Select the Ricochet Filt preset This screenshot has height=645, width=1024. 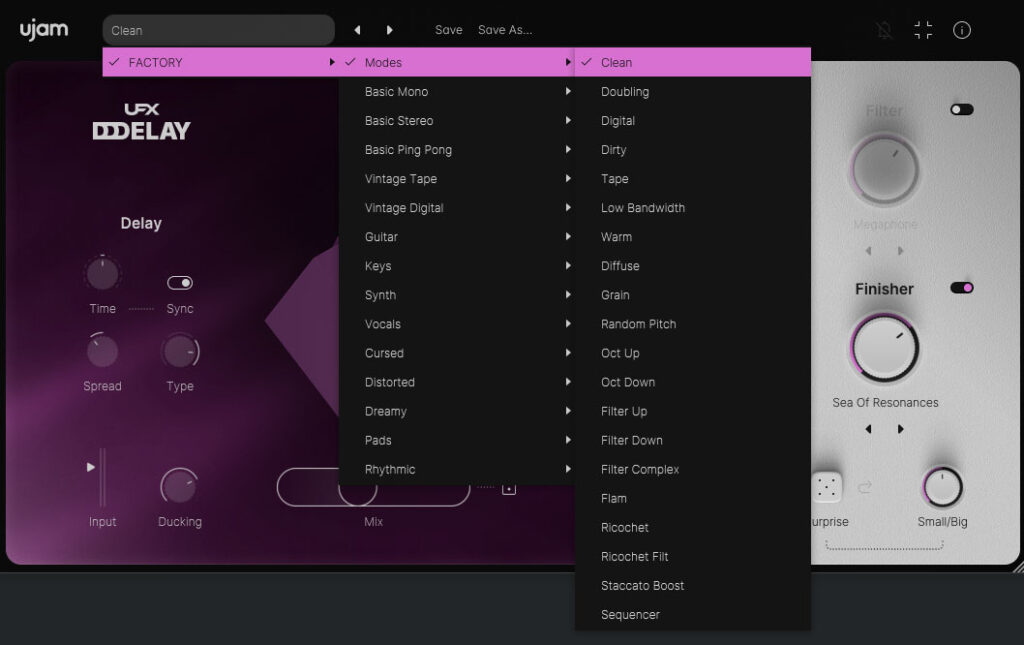click(x=692, y=556)
